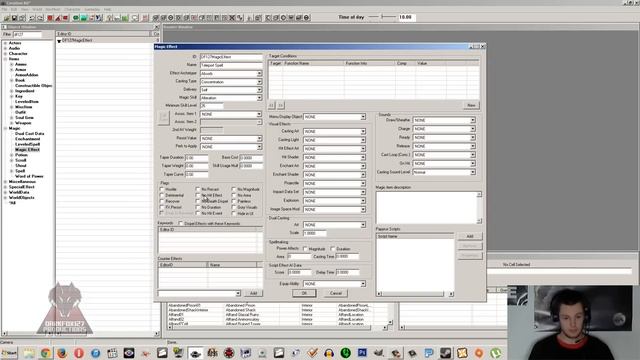Expand the Actors tree node
This screenshot has width=640, height=360.
coord(5,43)
